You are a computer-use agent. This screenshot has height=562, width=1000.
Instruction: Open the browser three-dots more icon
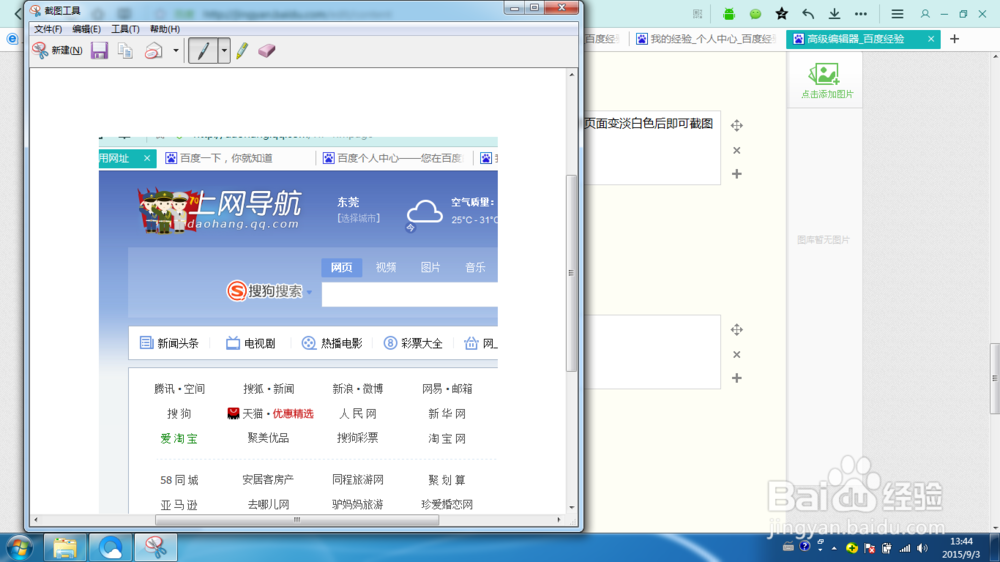(861, 13)
